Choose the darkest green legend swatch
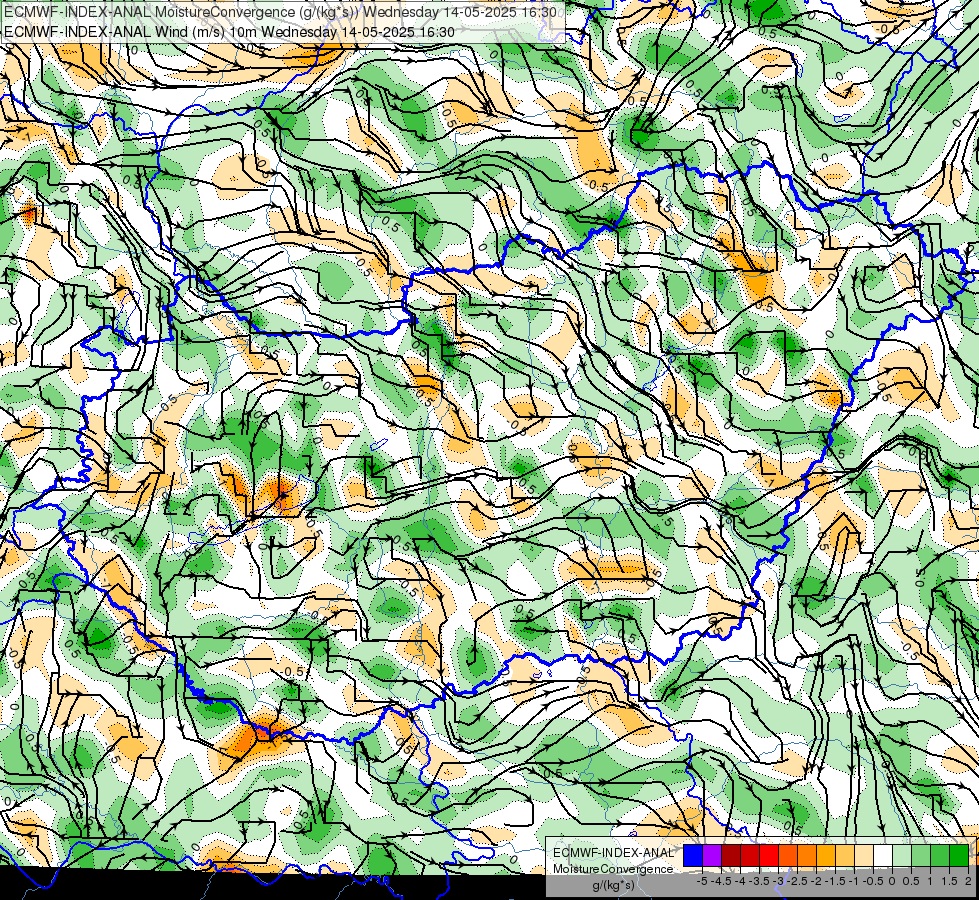The image size is (979, 900). pos(959,856)
